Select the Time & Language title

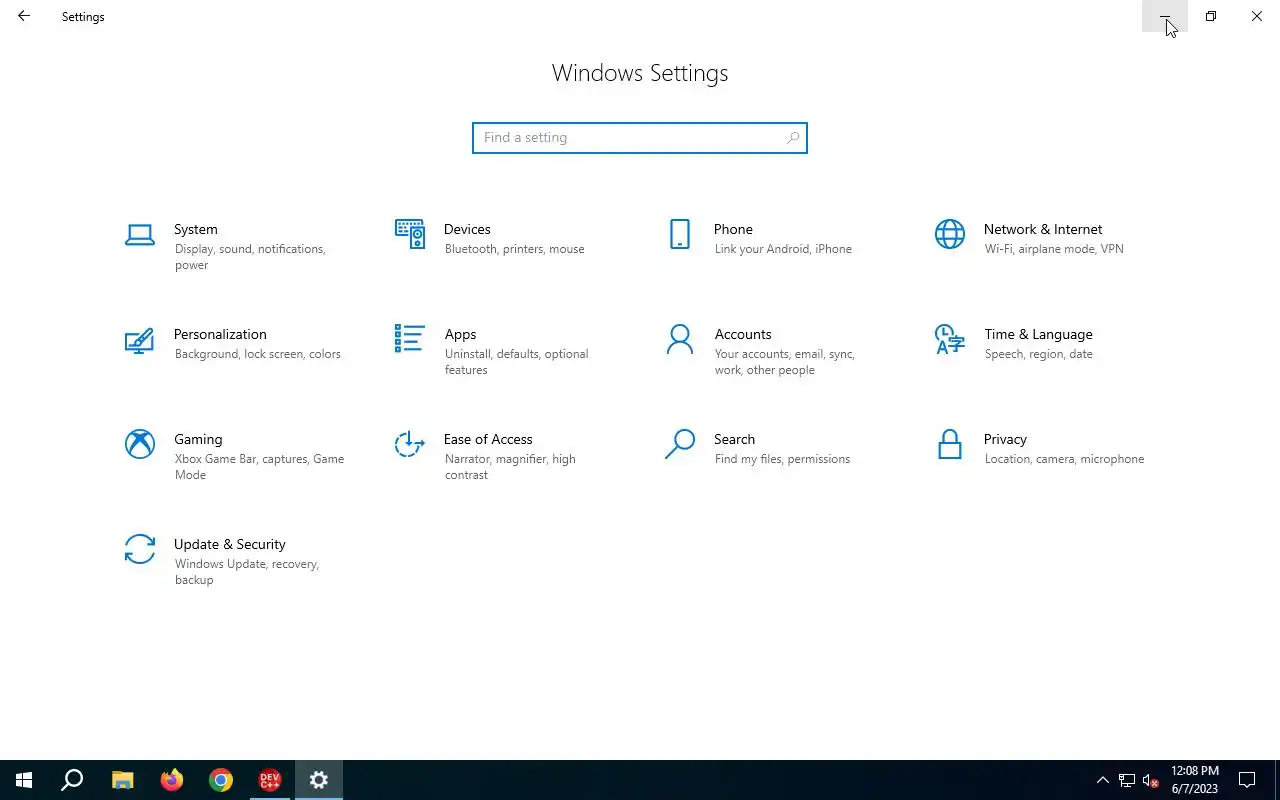coord(1038,334)
